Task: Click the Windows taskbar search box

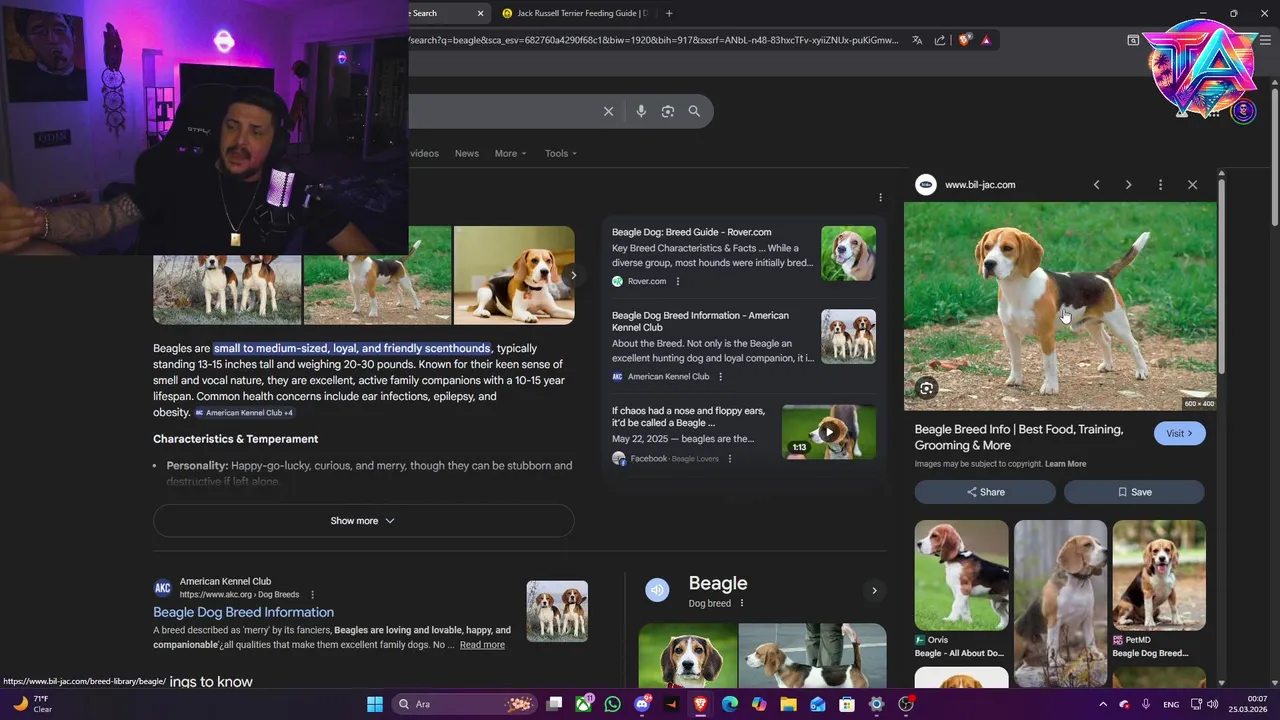Action: point(465,704)
